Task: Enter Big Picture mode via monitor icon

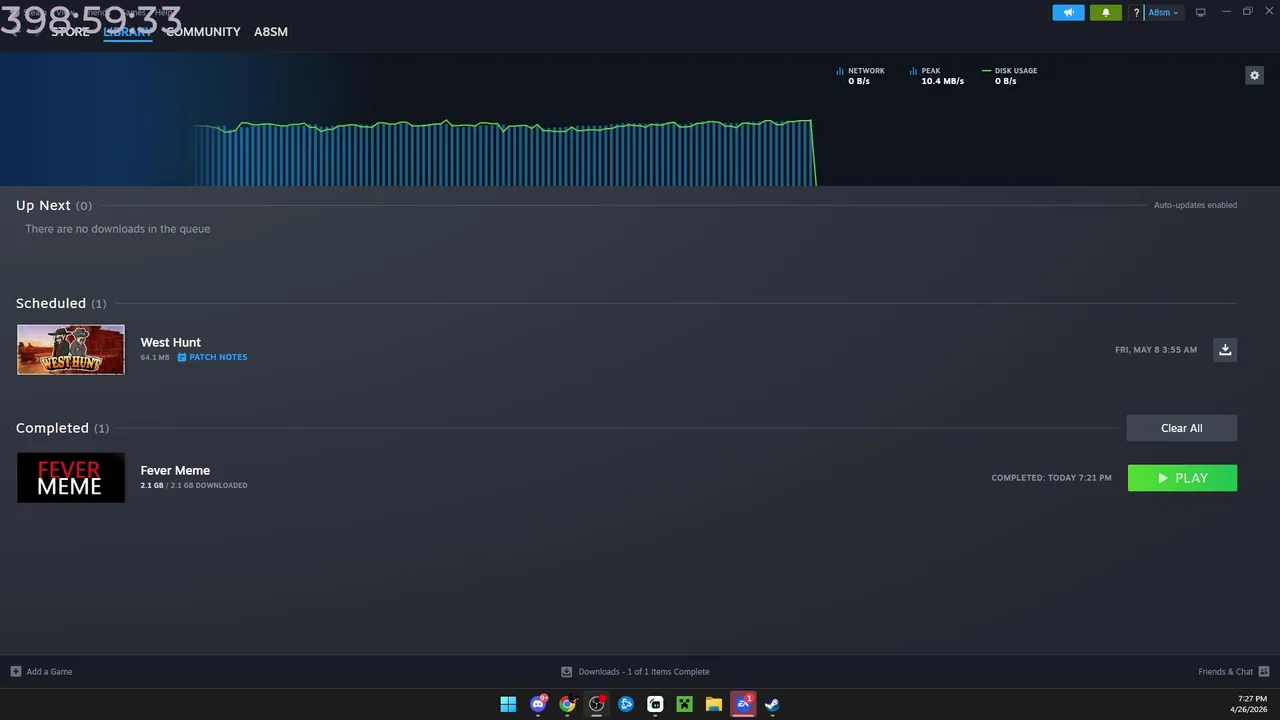Action: click(x=1200, y=13)
